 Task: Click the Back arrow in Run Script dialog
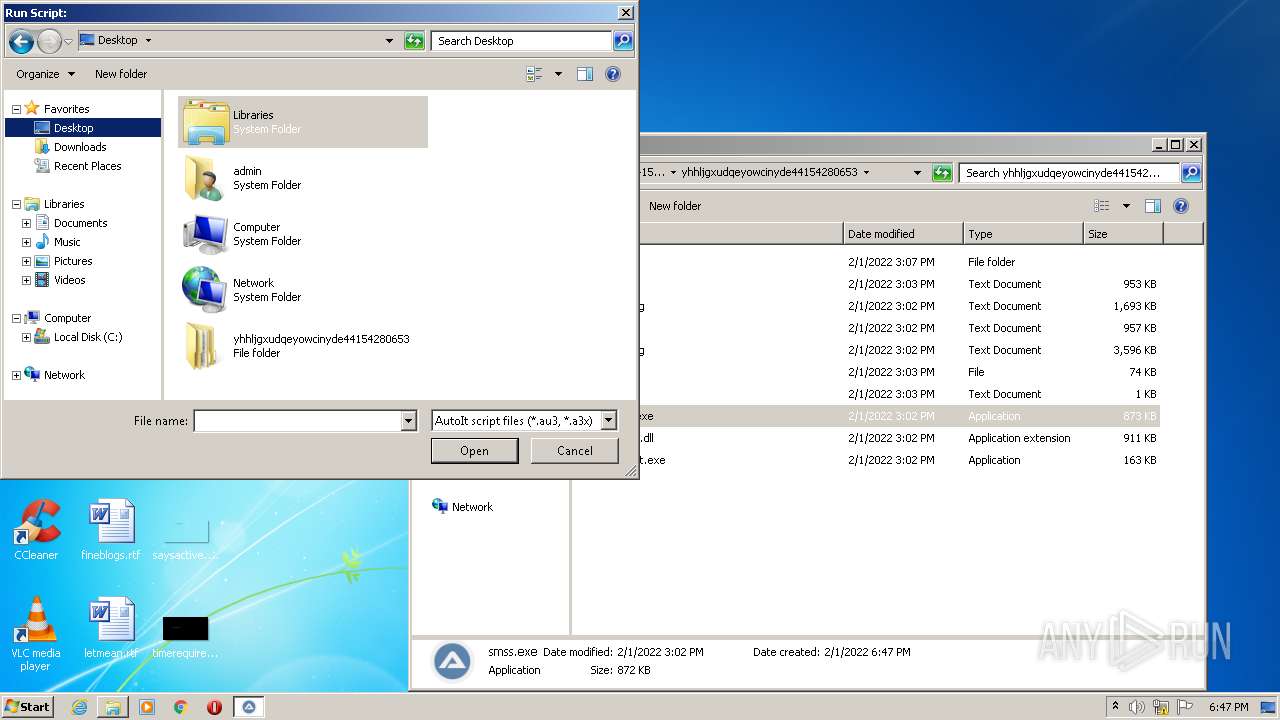[x=21, y=41]
